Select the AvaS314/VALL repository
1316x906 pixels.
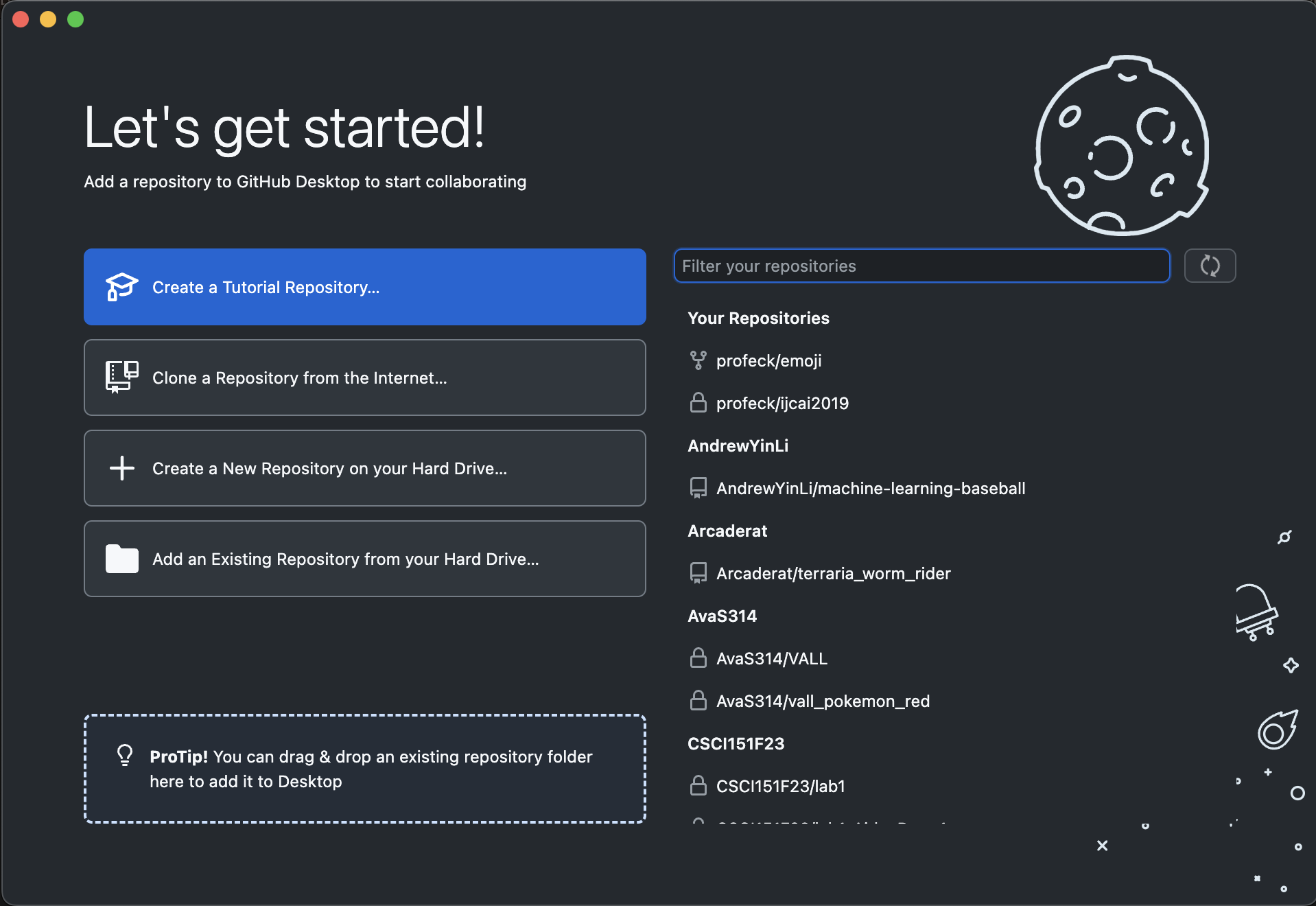[771, 658]
